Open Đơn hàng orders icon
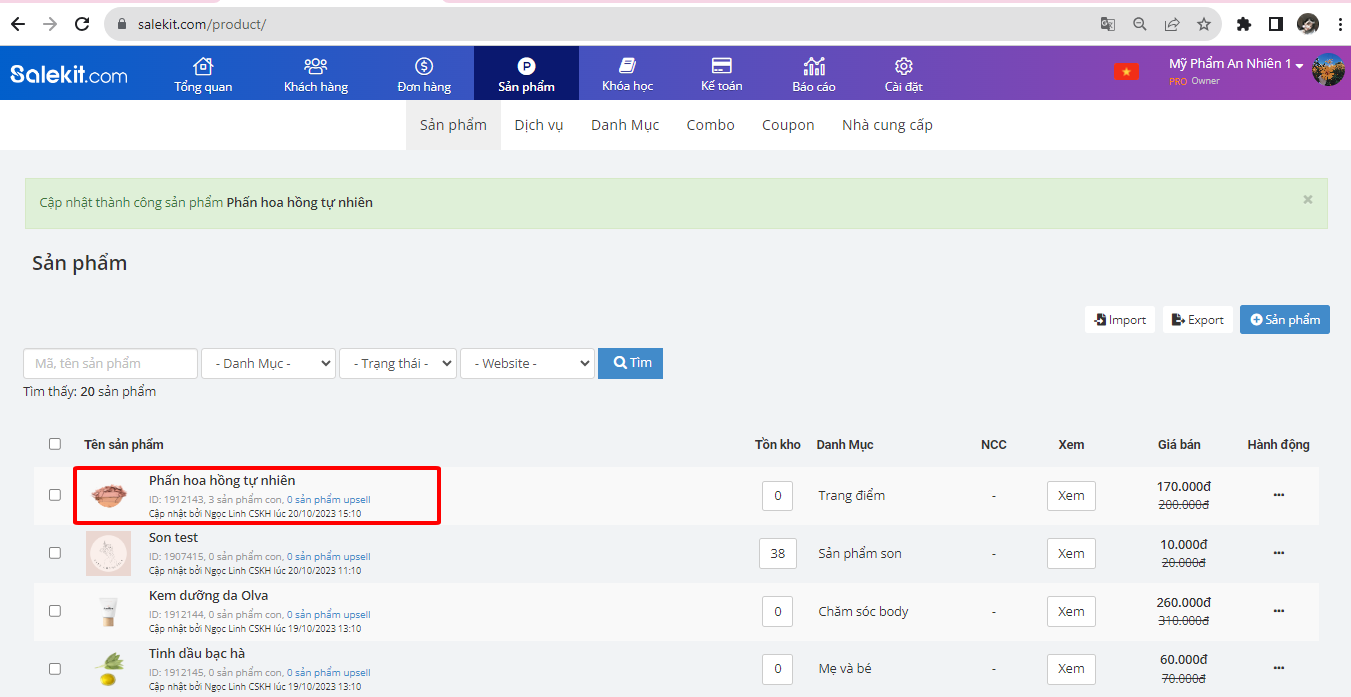1351x697 pixels. pos(424,67)
